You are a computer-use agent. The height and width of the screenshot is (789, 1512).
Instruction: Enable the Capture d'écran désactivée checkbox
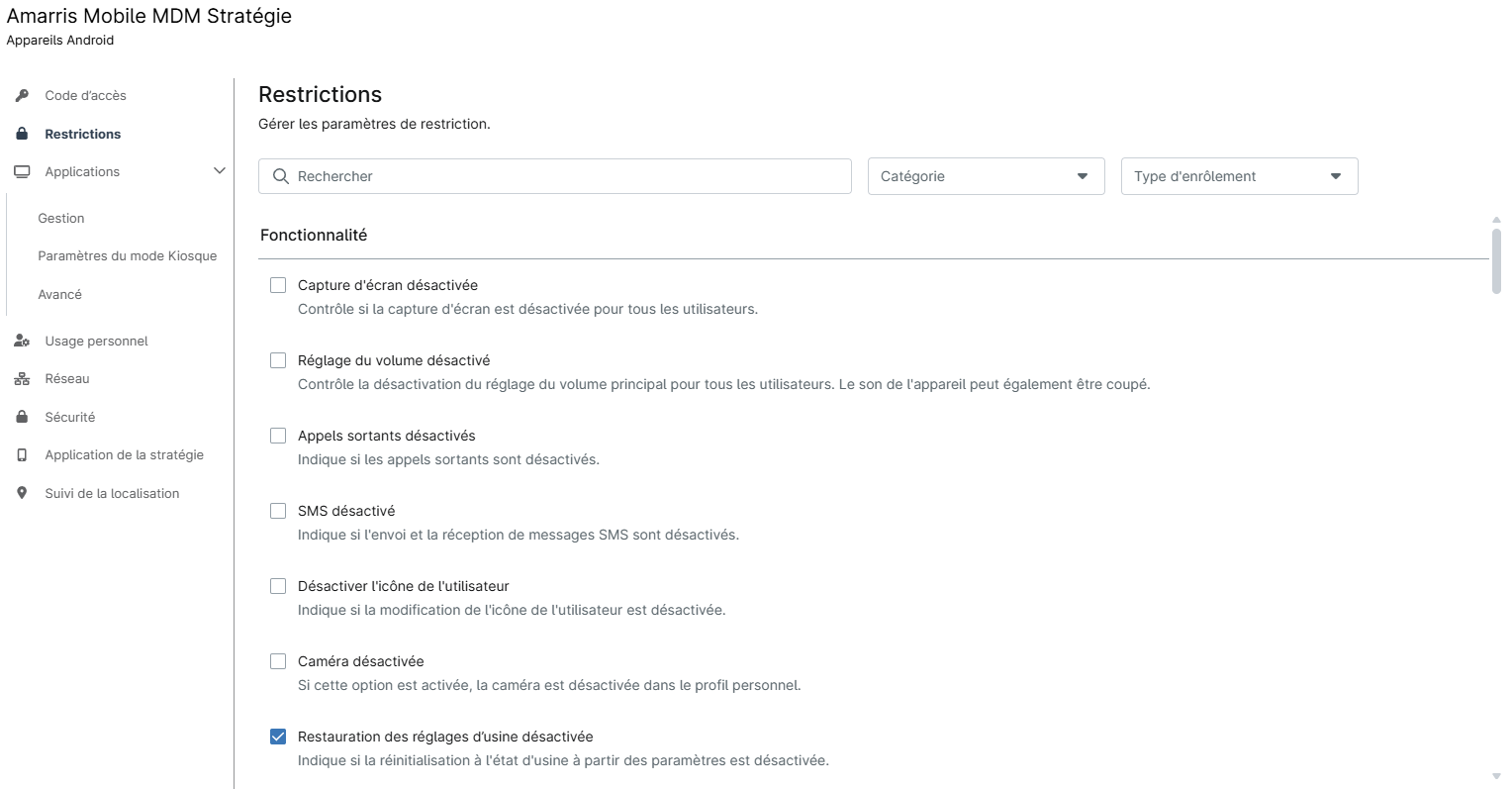pos(278,285)
